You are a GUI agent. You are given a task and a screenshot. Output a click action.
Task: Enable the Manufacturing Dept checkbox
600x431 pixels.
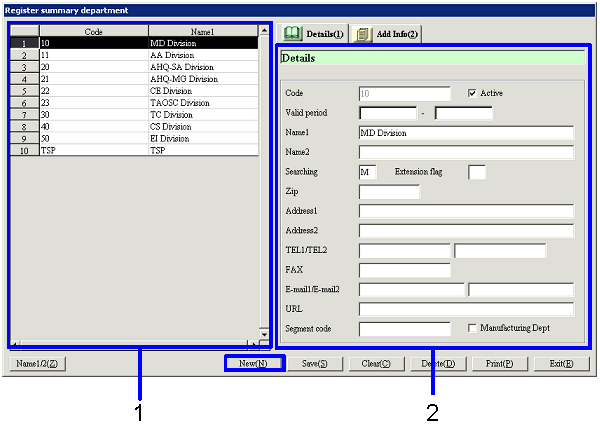pos(473,328)
